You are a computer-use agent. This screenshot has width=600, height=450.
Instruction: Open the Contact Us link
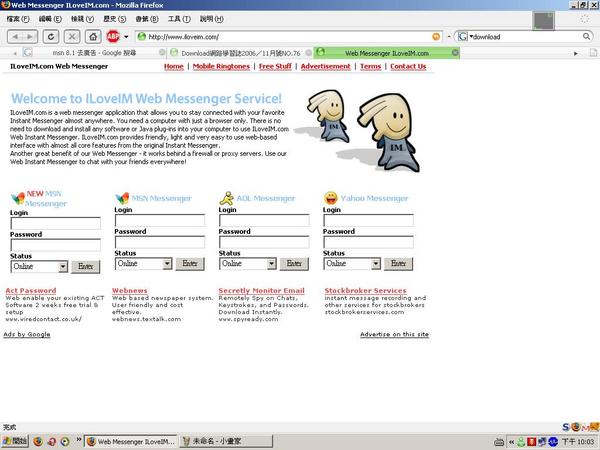pyautogui.click(x=408, y=67)
